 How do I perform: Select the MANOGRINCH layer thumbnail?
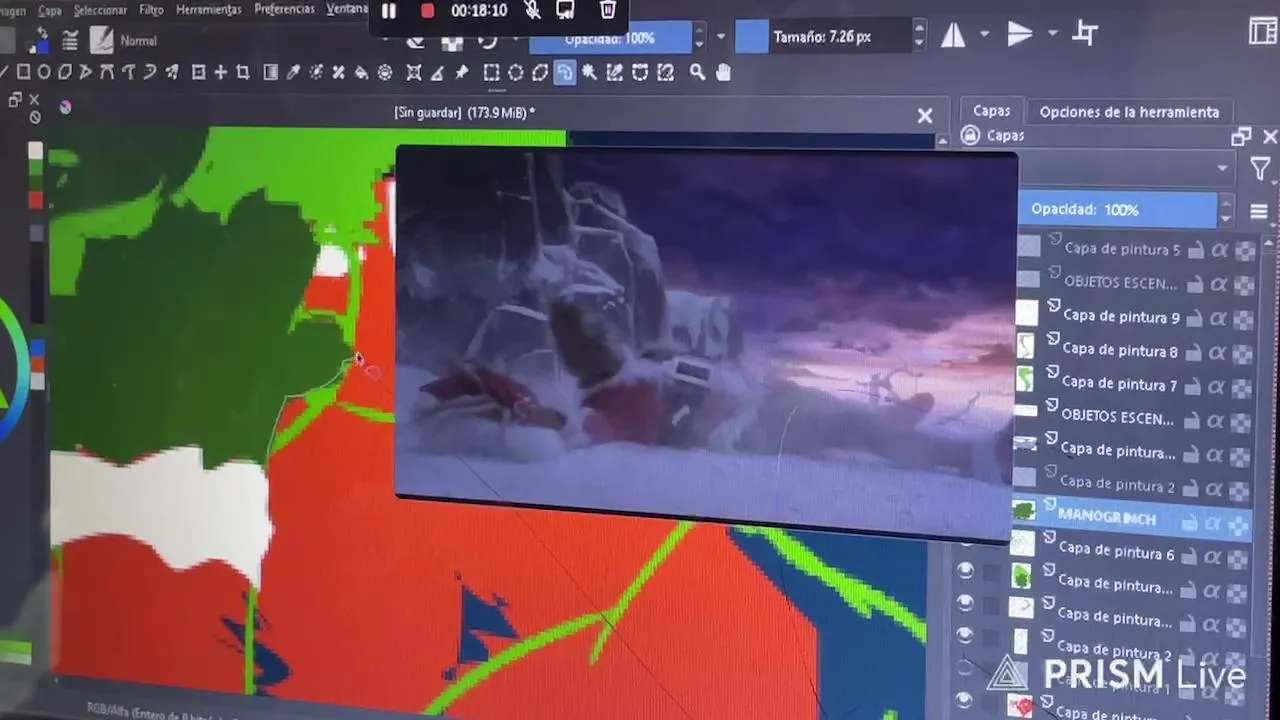(x=1023, y=511)
